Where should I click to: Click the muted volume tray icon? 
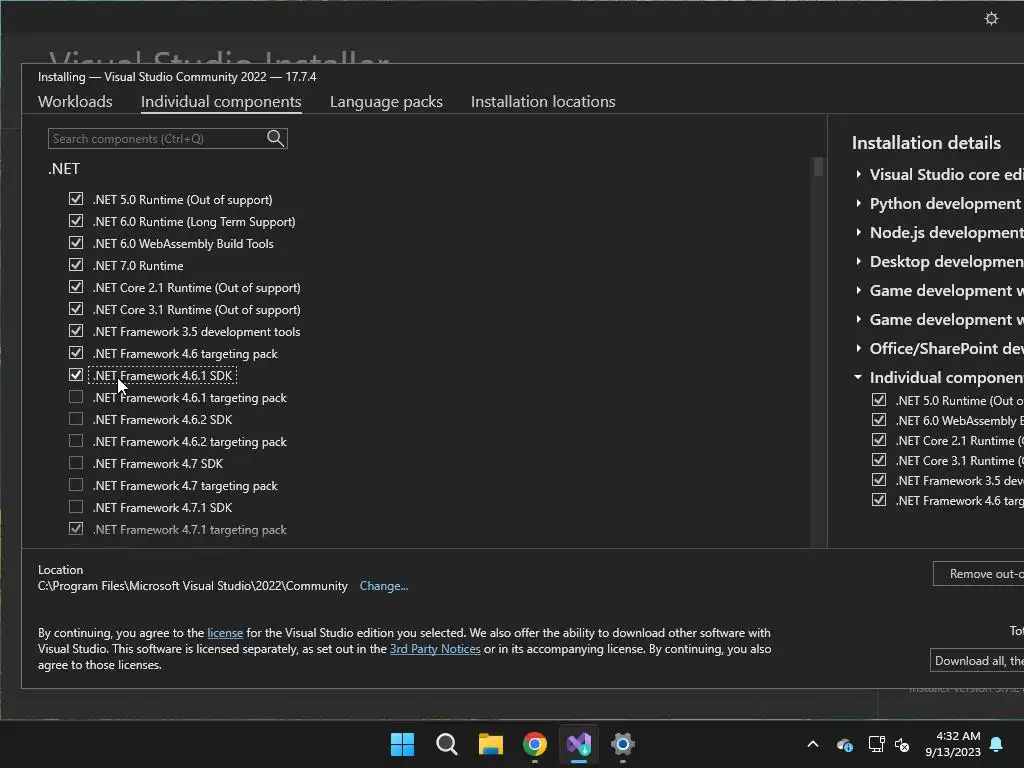(902, 744)
